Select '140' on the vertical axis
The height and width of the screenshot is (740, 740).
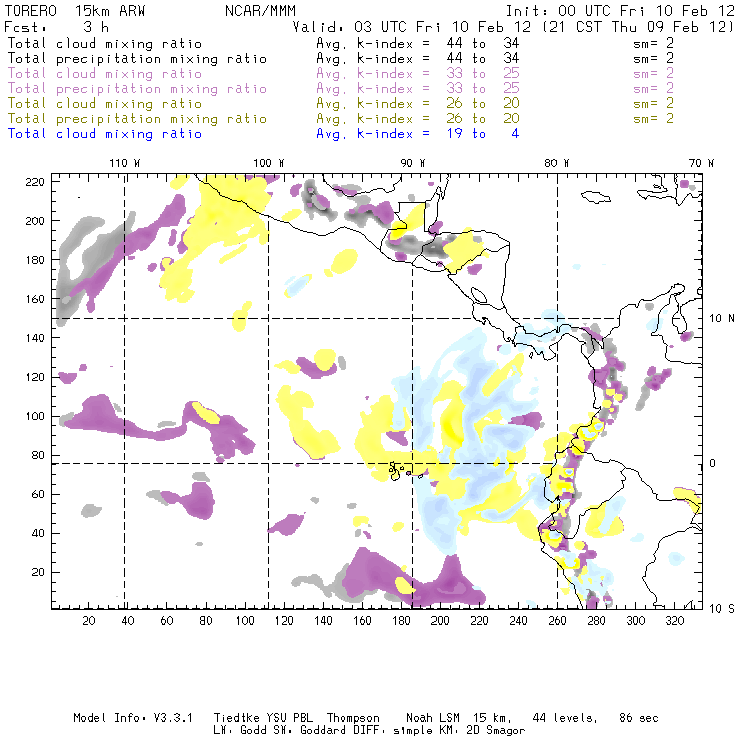pyautogui.click(x=35, y=338)
